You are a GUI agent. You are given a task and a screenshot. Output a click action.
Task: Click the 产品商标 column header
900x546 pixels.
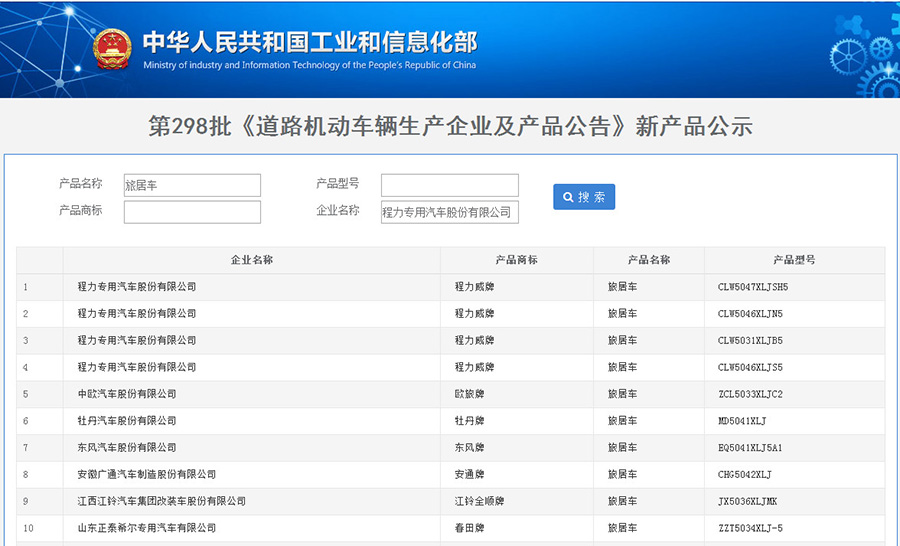coord(516,260)
